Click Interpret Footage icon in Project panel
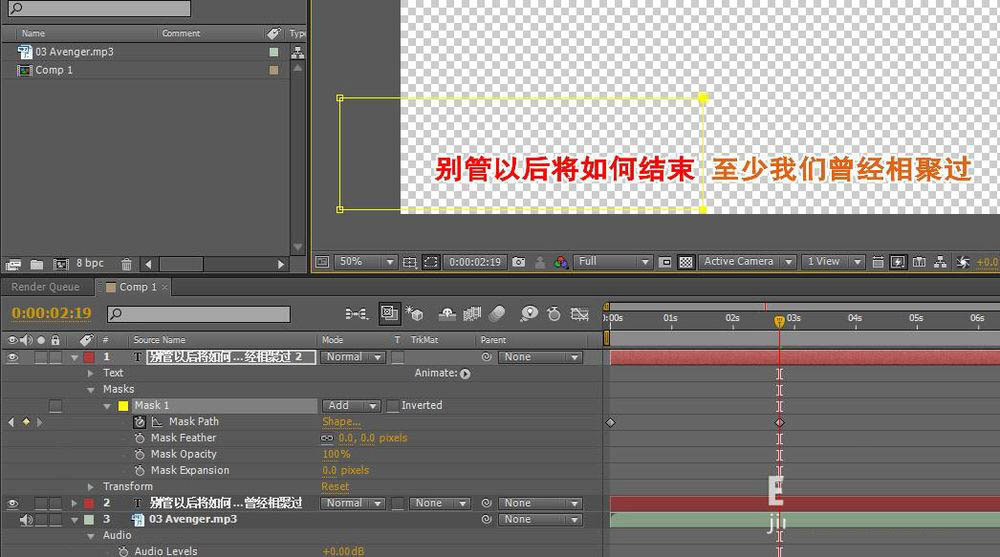 click(x=13, y=264)
